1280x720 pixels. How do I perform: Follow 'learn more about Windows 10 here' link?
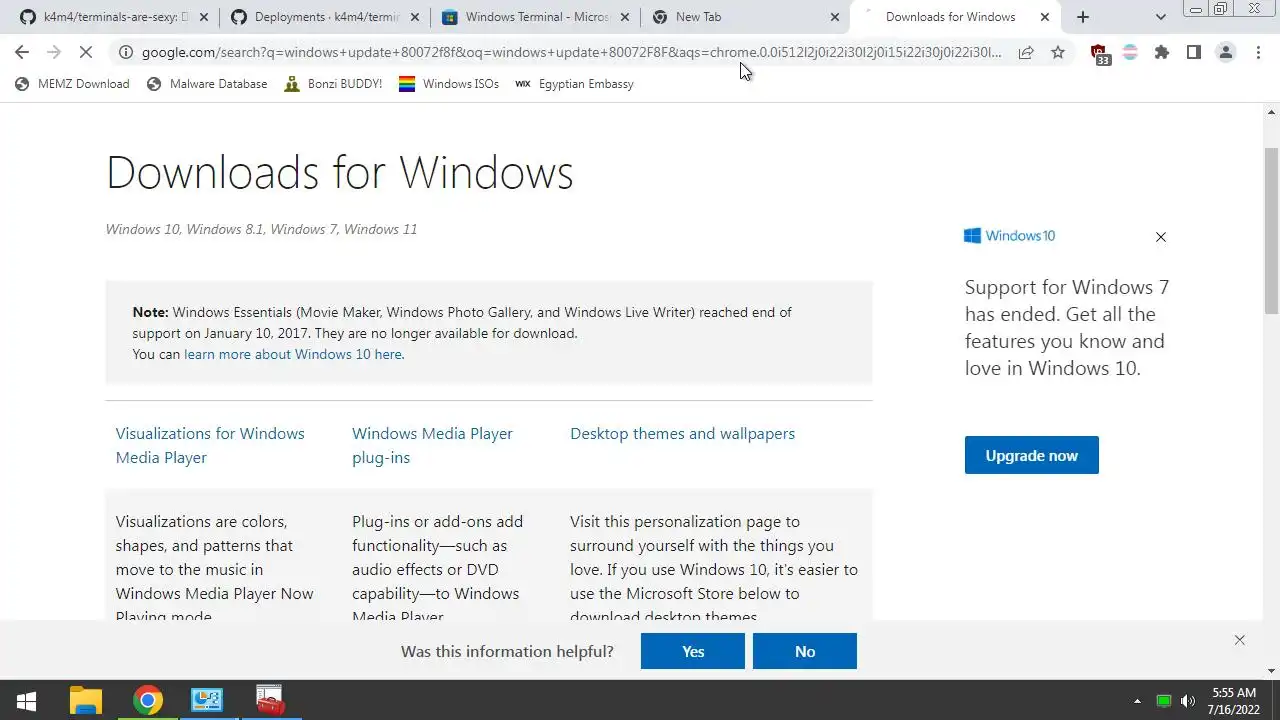(293, 354)
